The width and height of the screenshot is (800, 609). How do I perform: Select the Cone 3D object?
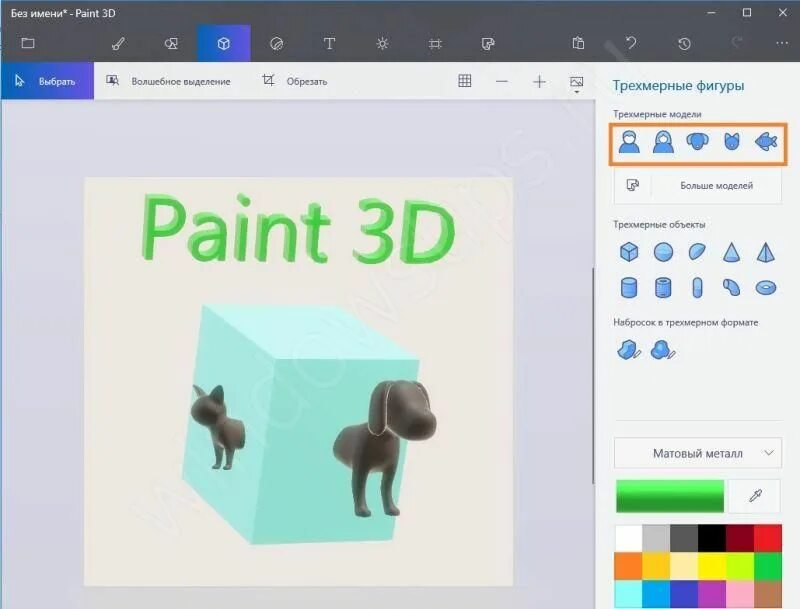coord(732,252)
